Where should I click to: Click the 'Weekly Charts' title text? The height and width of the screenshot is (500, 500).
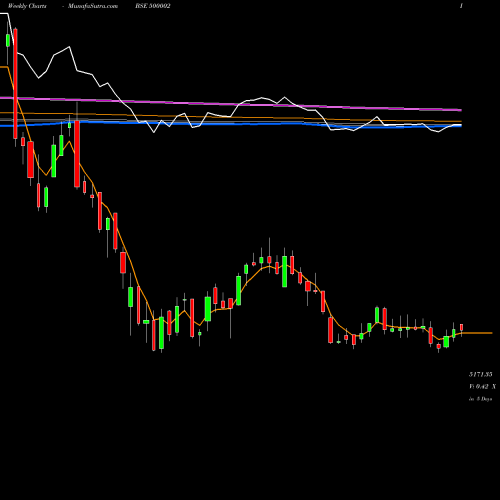pos(27,6)
